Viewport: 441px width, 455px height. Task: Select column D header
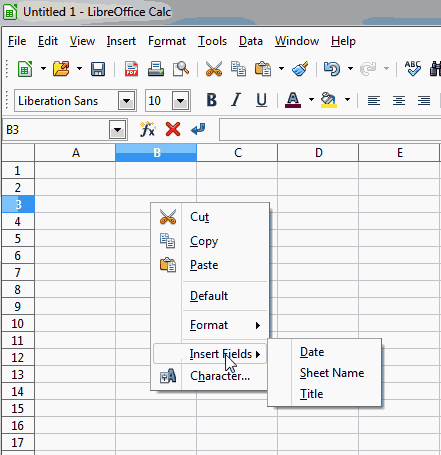(x=318, y=153)
